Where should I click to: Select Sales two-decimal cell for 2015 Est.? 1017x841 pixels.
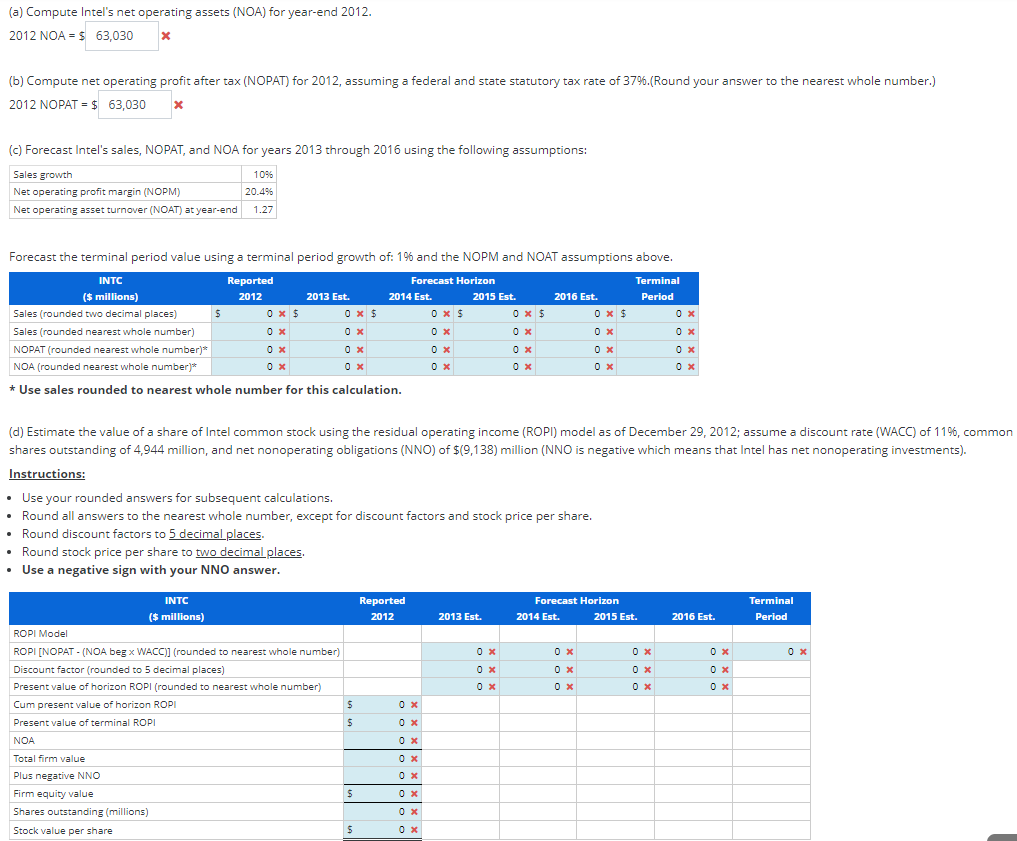tap(494, 314)
